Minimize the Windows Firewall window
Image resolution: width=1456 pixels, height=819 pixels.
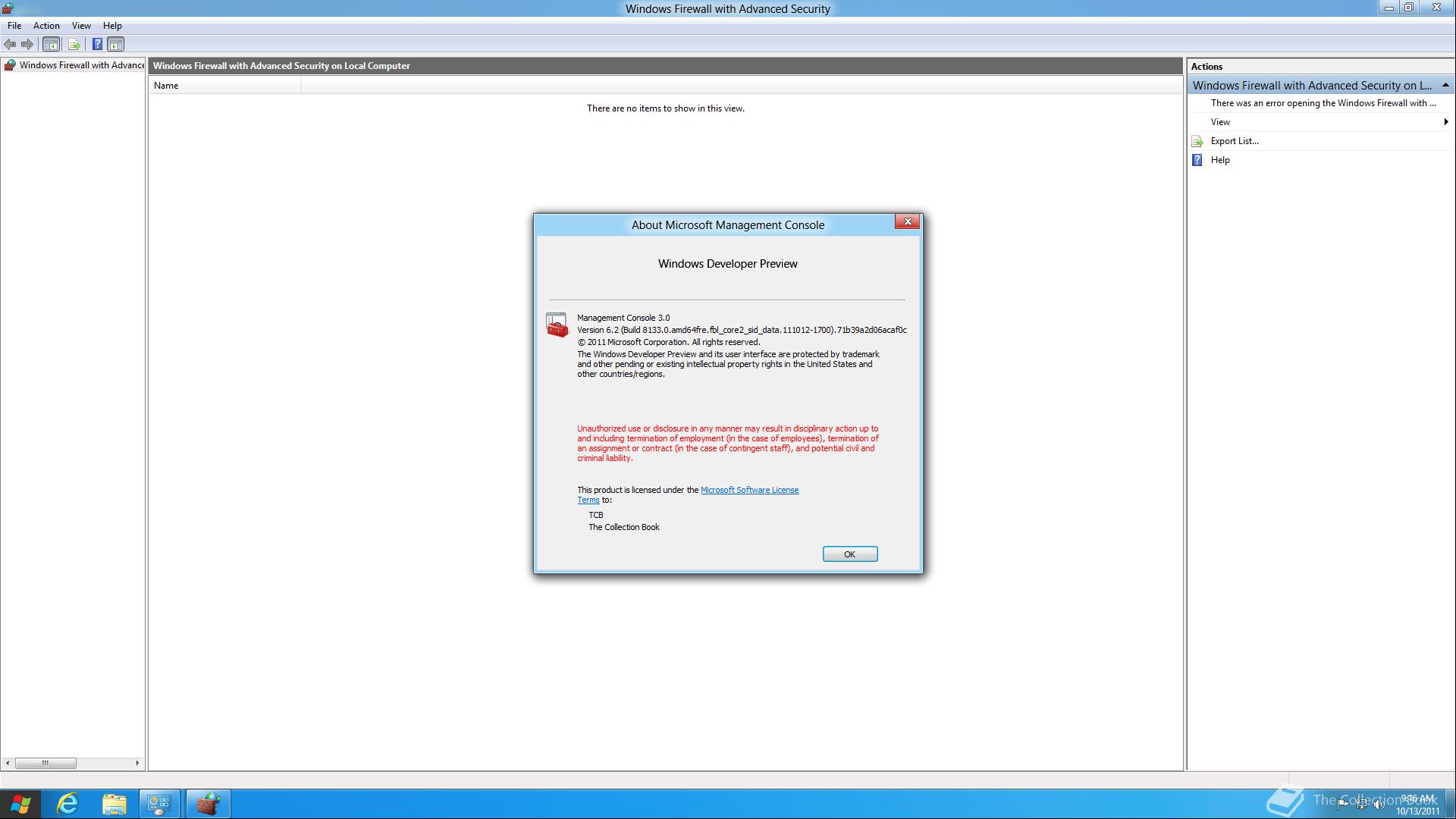(x=1389, y=8)
